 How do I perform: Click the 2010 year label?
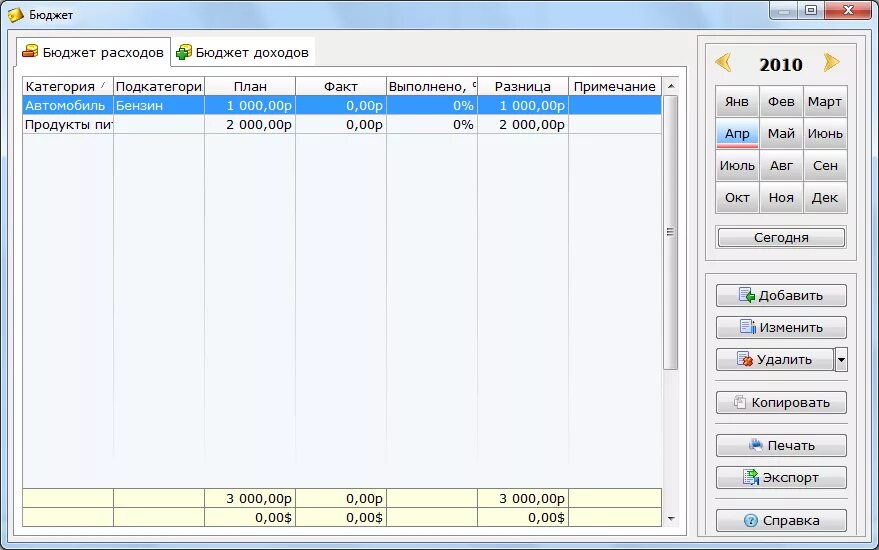pyautogui.click(x=781, y=64)
